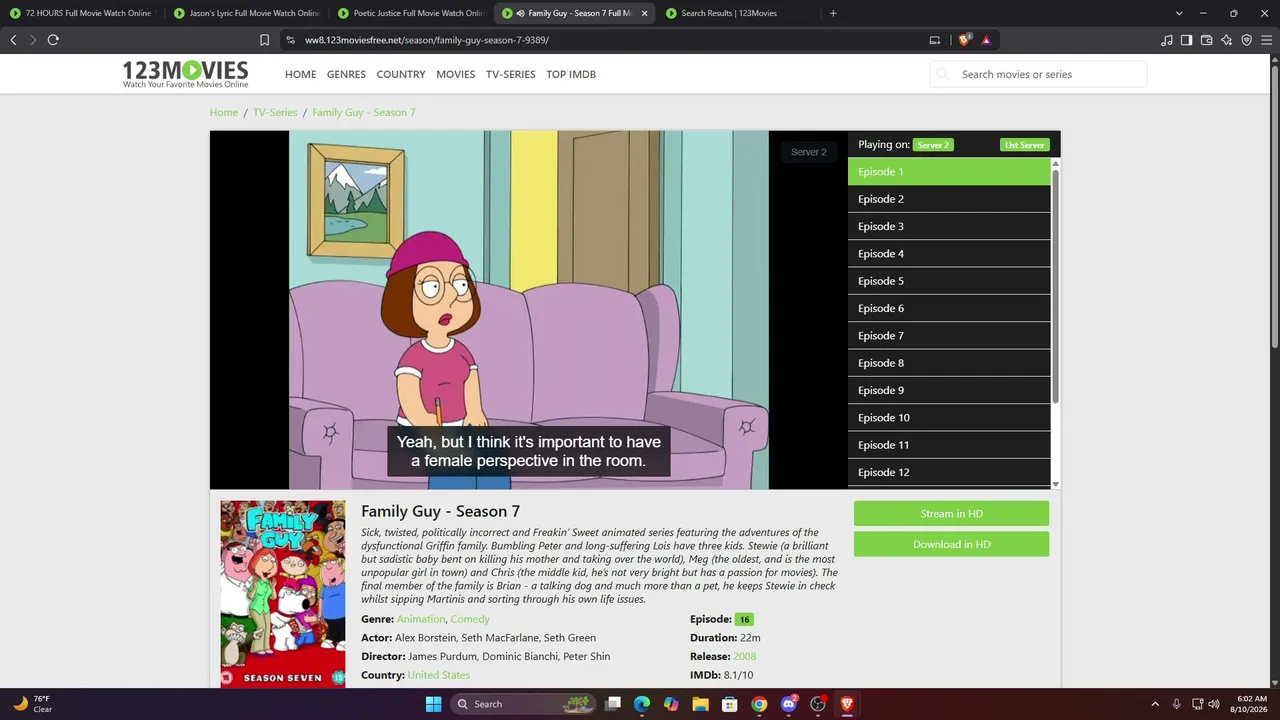Viewport: 1280px width, 720px height.
Task: Follow the TV-Series breadcrumb link
Action: [x=275, y=112]
